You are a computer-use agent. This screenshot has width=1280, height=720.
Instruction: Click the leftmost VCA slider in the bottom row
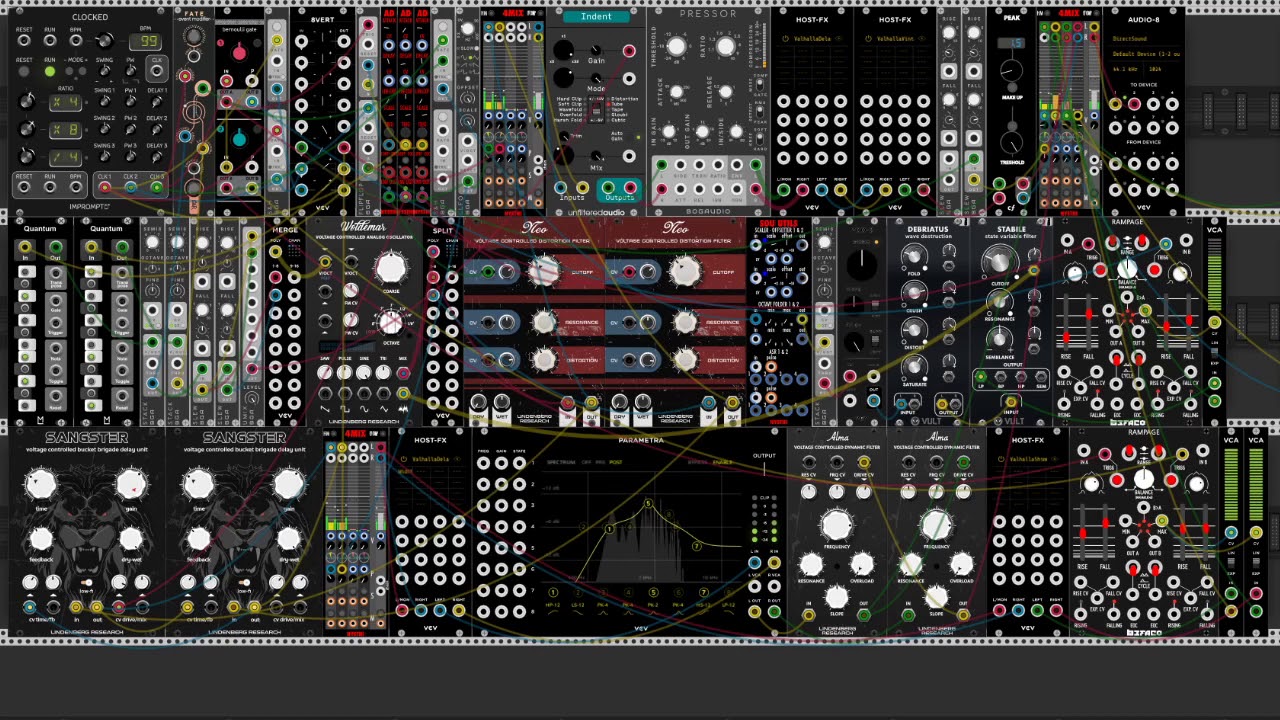tap(1231, 485)
